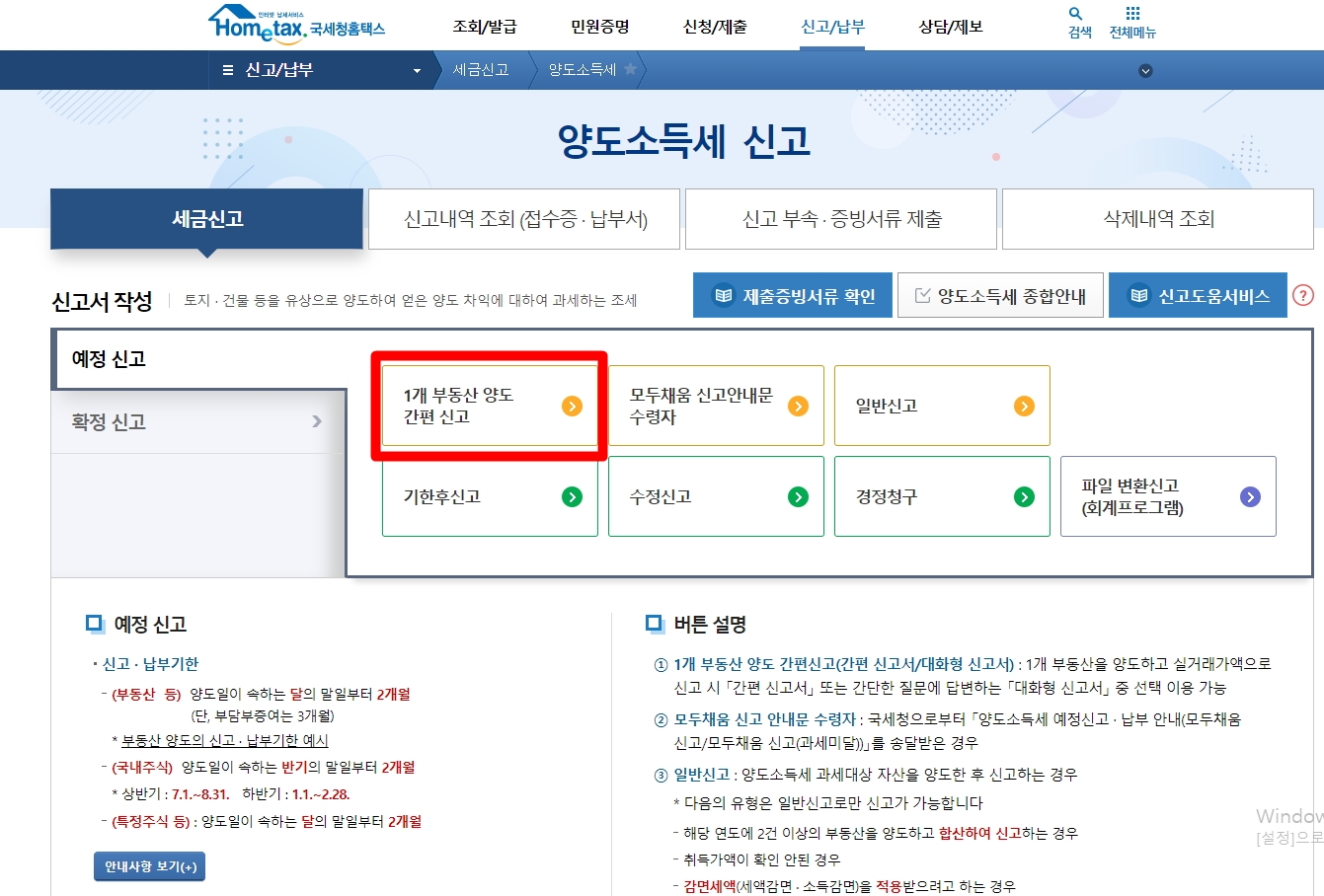The width and height of the screenshot is (1324, 896).
Task: Expand the 확정 신고 section chevron
Action: [317, 420]
